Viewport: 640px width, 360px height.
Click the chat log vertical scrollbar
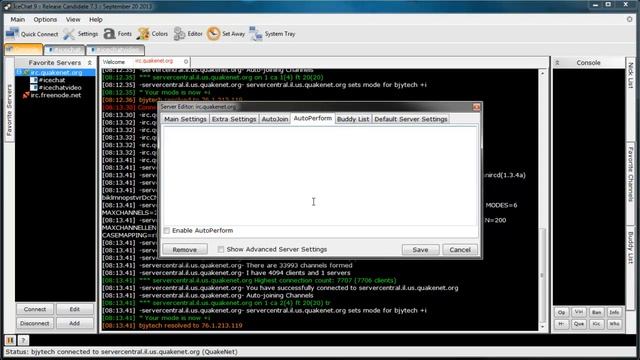coord(542,276)
